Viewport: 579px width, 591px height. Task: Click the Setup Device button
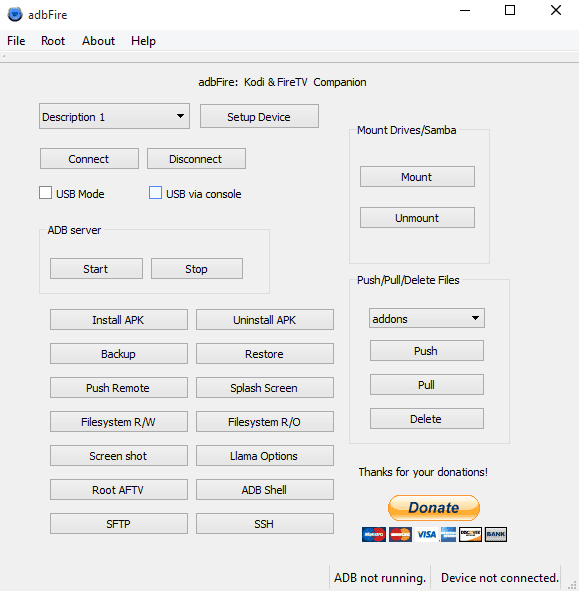pos(259,116)
